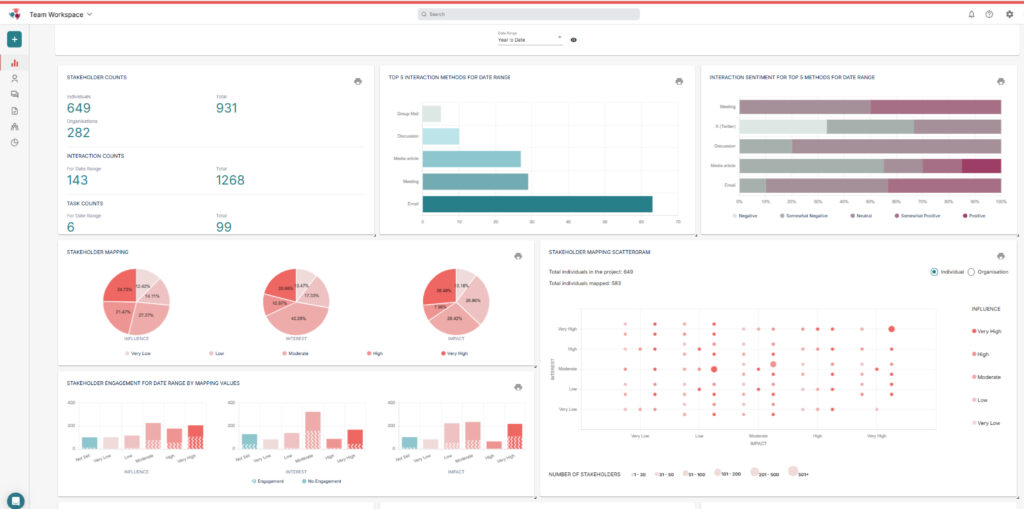Open the document sidebar icon
The height and width of the screenshot is (509, 1024).
point(14,110)
